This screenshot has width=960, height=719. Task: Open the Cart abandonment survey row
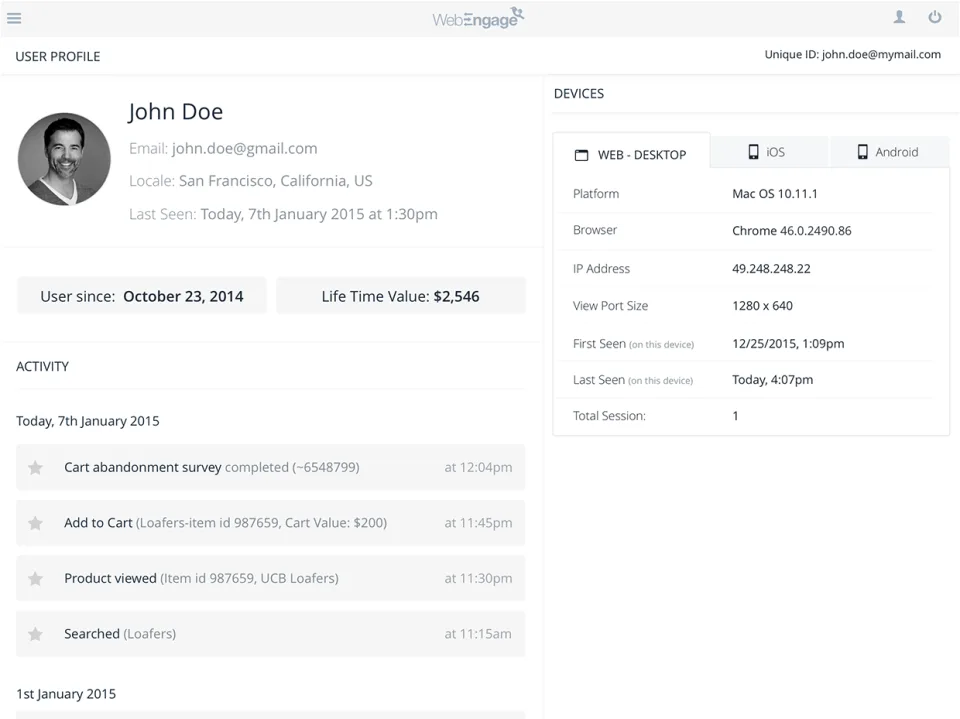[x=271, y=467]
